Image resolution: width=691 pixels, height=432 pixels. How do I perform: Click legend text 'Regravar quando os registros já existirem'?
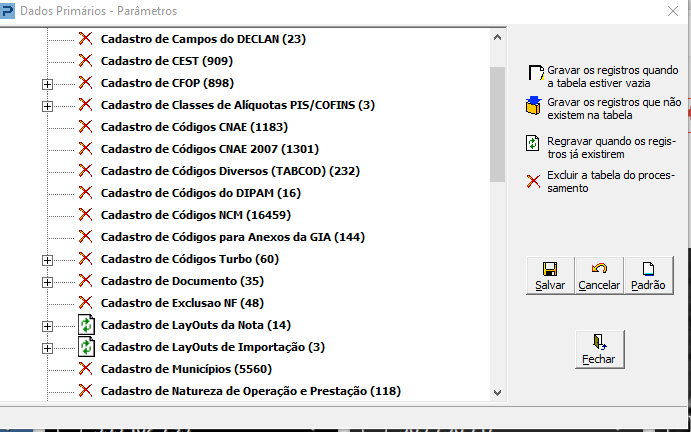(611, 148)
